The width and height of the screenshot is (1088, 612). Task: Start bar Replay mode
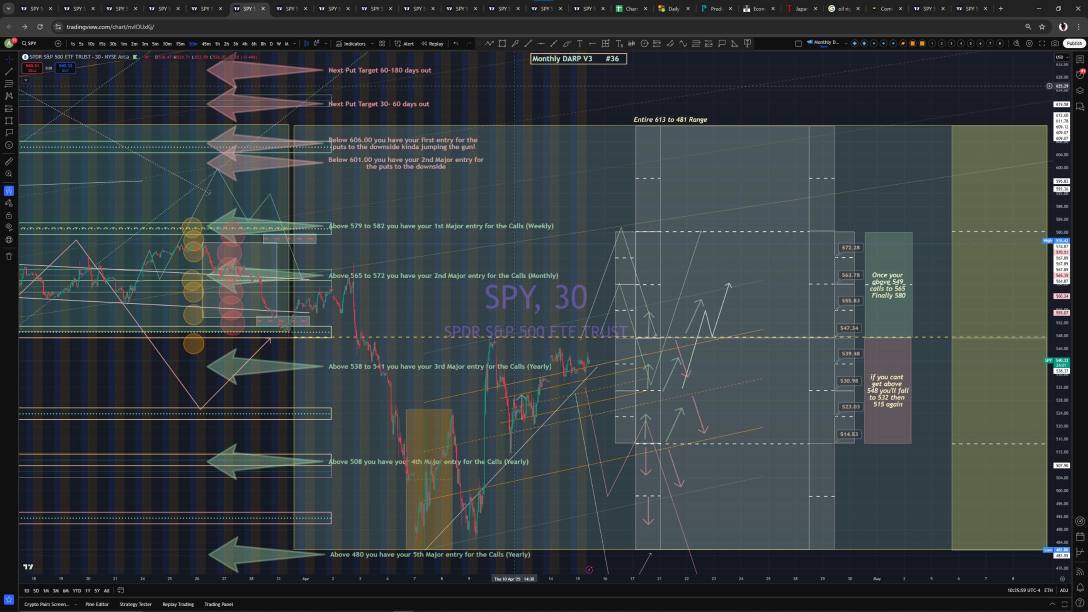[x=432, y=44]
